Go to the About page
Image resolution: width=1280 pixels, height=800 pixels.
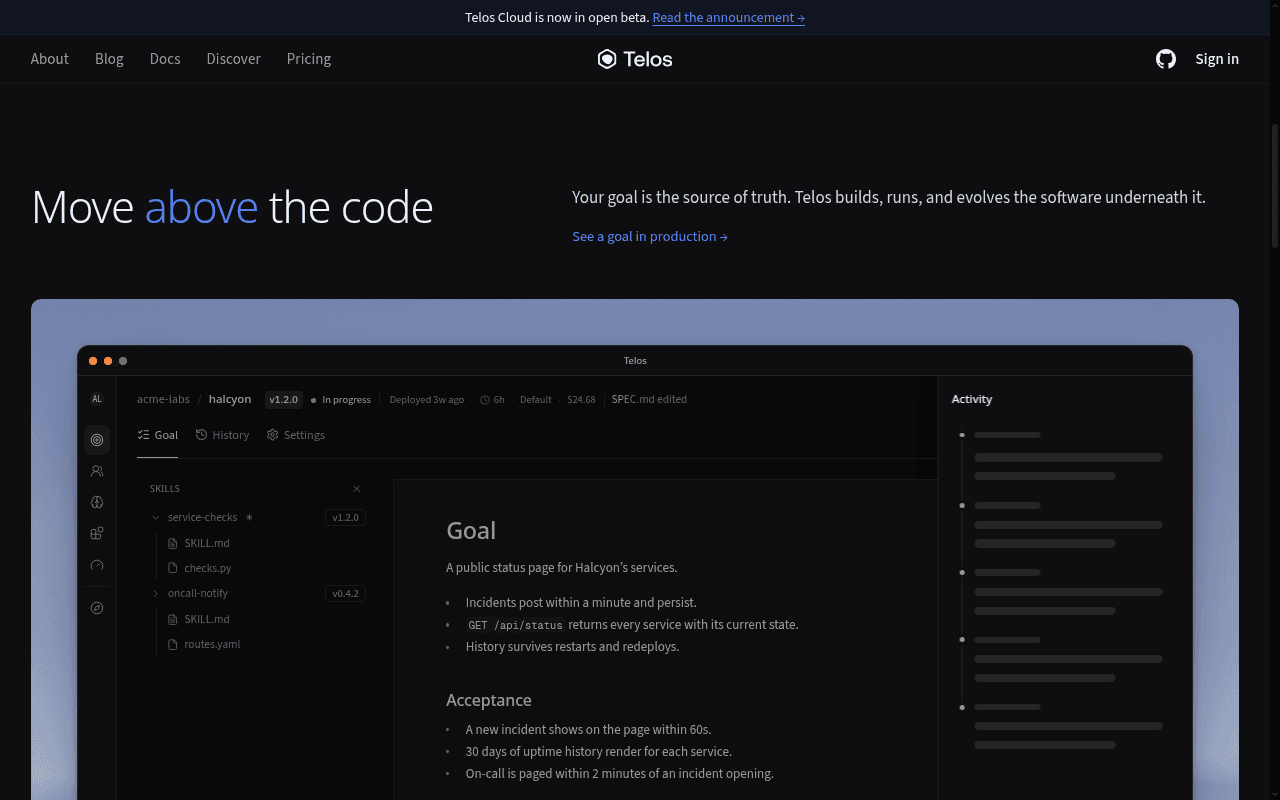coord(50,59)
